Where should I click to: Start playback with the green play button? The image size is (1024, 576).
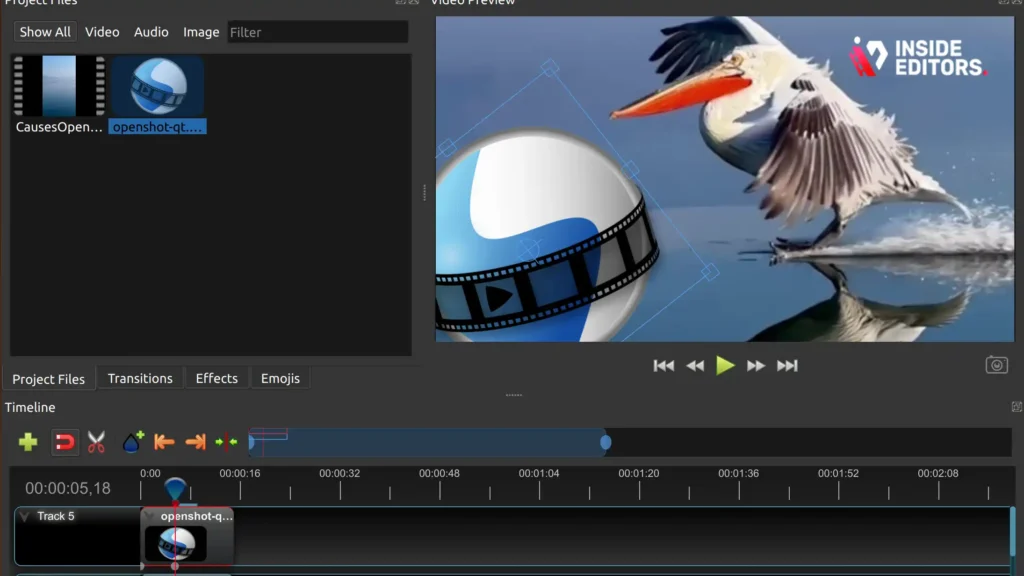click(x=725, y=366)
